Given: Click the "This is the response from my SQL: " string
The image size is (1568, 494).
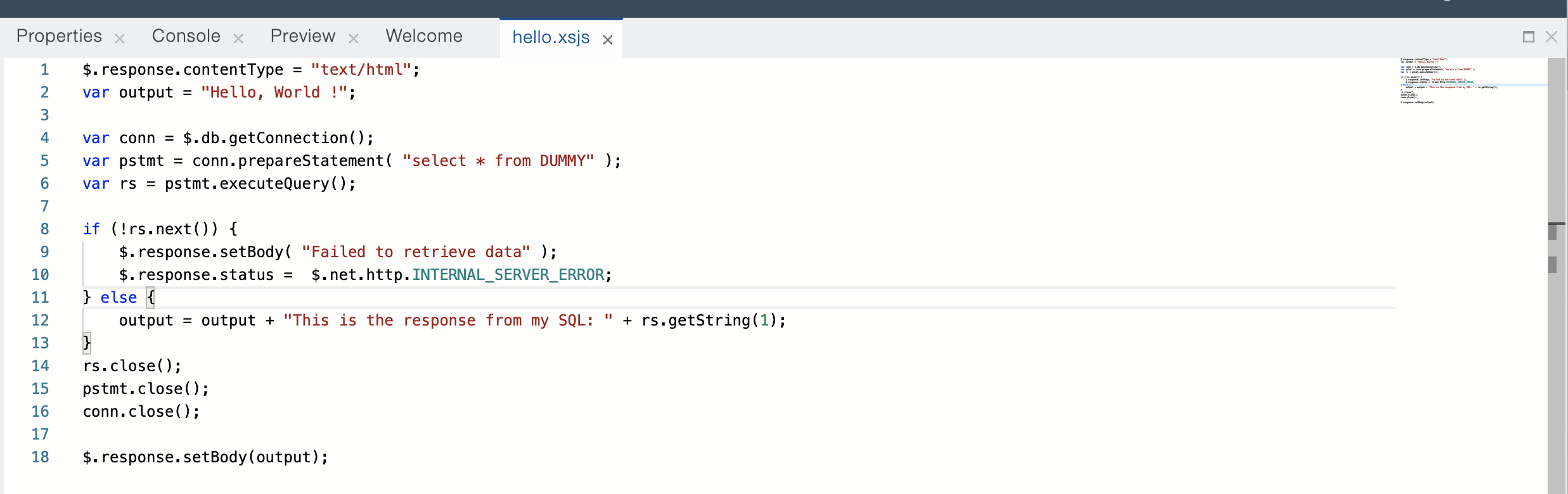Looking at the screenshot, I should [448, 320].
